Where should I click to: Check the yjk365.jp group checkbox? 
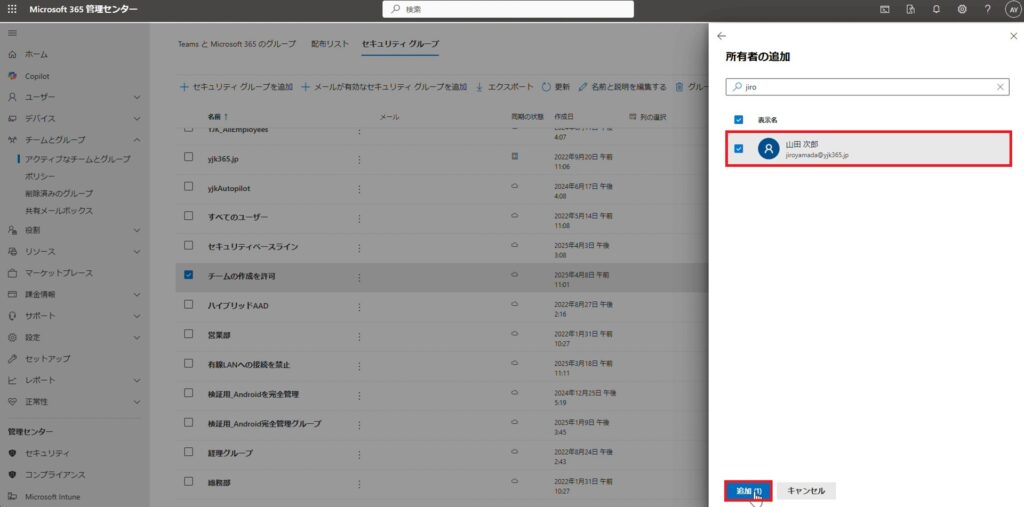tap(189, 157)
